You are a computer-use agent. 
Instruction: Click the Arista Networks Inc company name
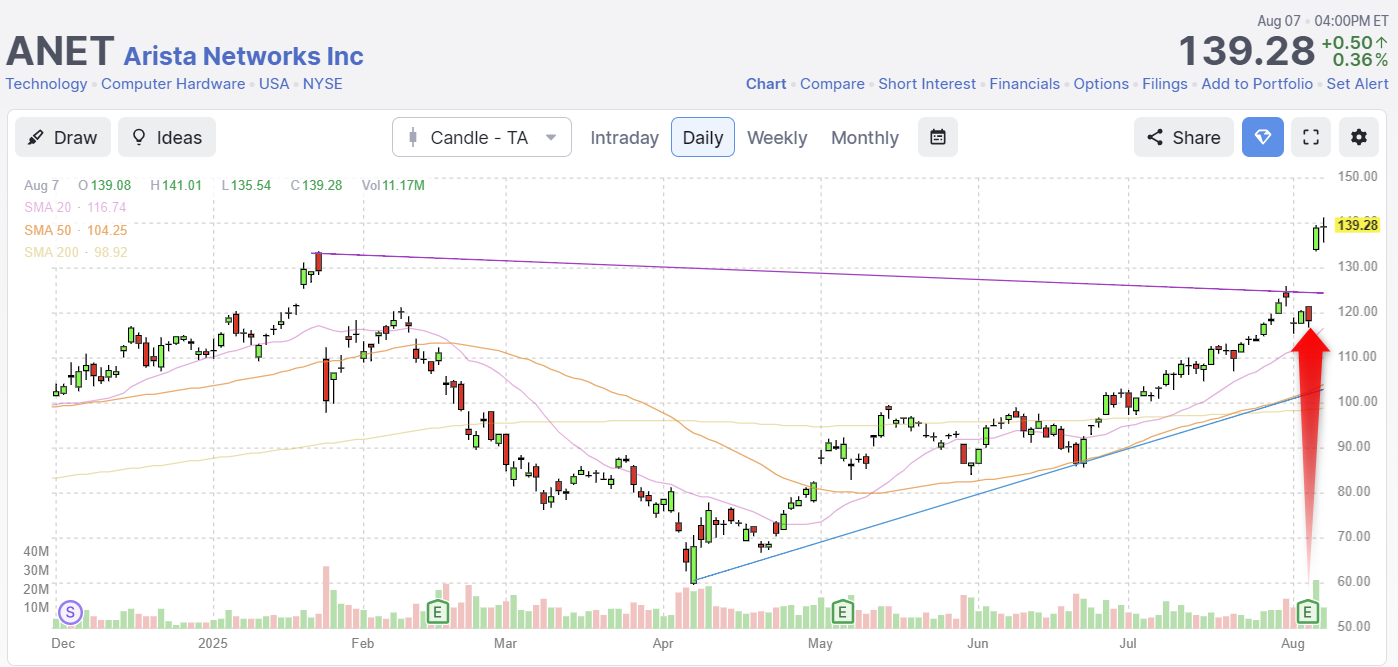click(244, 56)
